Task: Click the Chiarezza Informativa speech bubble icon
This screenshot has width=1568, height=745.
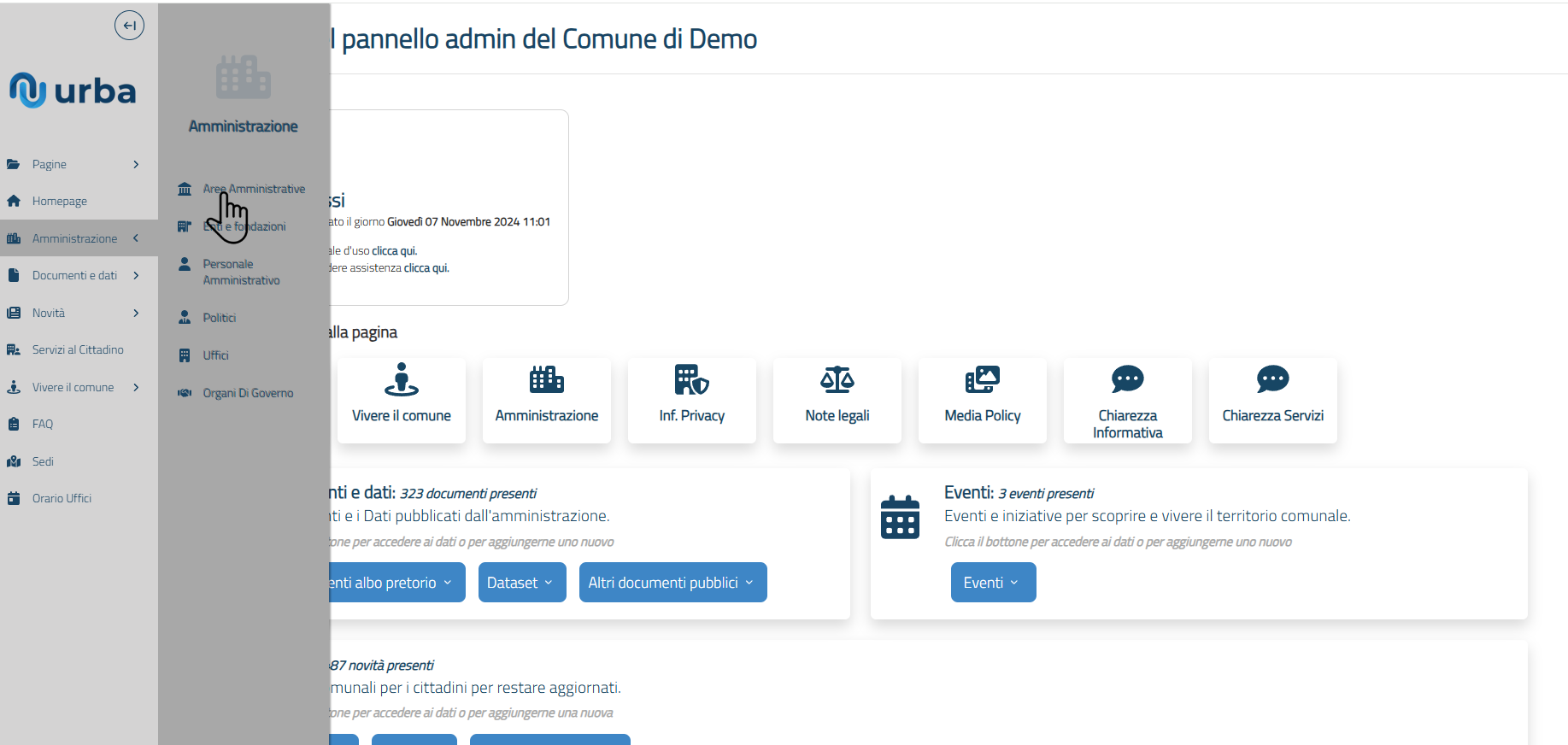Action: (x=1127, y=379)
